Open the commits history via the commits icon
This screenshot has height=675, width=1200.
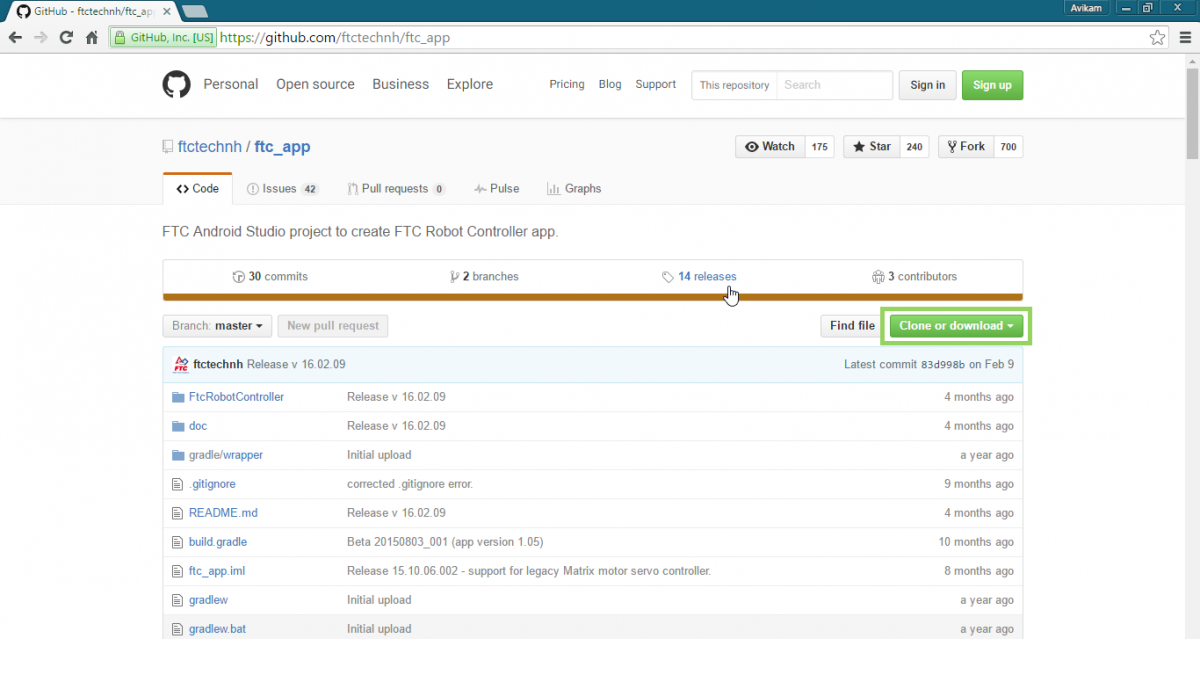[x=239, y=277]
